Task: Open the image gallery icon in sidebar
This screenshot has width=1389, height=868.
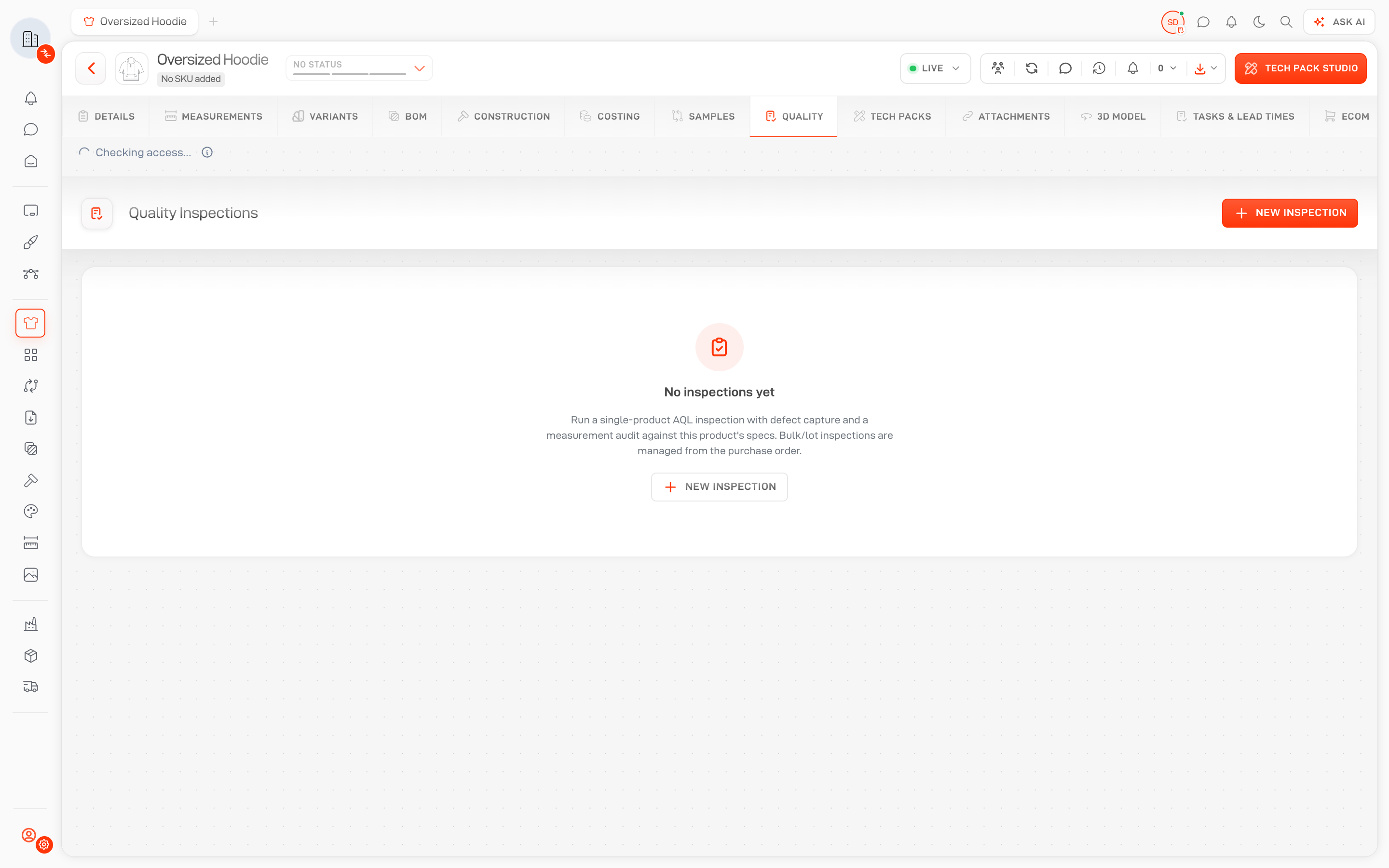Action: (31, 575)
